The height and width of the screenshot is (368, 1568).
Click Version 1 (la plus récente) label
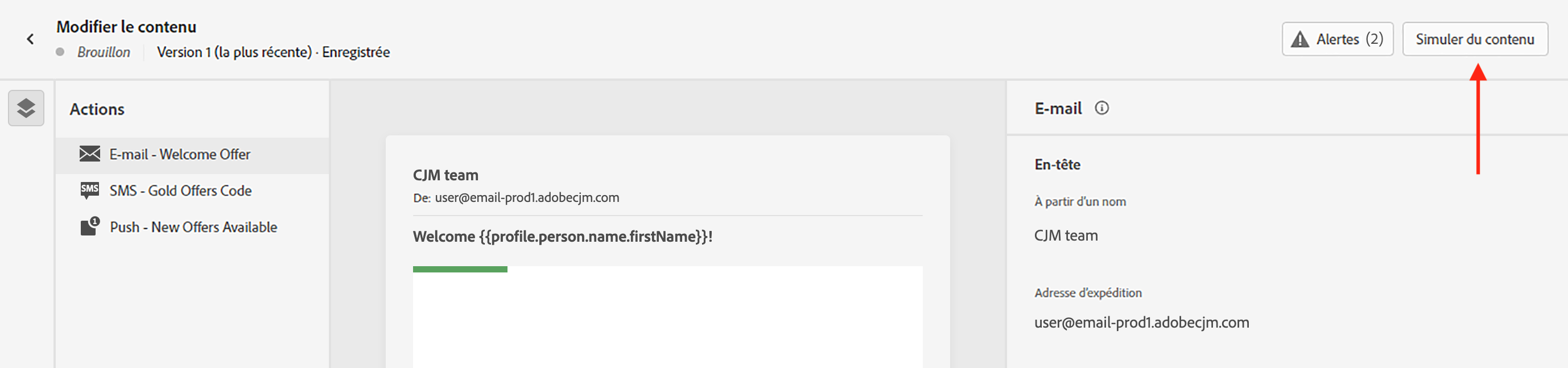point(234,52)
